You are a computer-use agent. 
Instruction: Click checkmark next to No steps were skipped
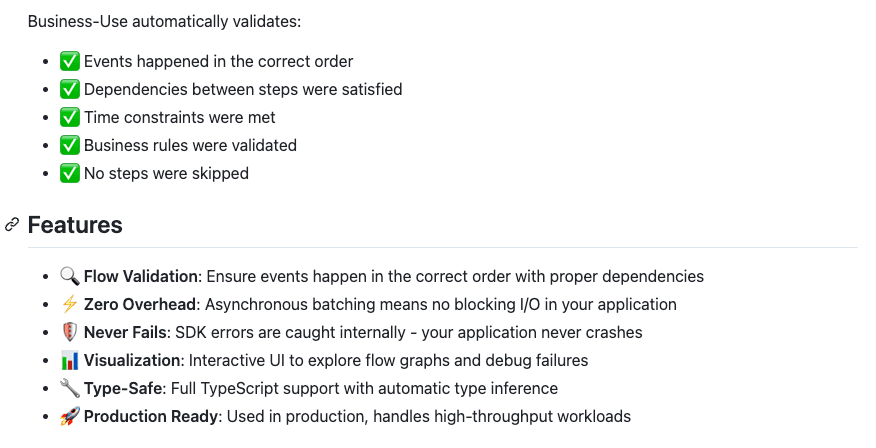[69, 173]
